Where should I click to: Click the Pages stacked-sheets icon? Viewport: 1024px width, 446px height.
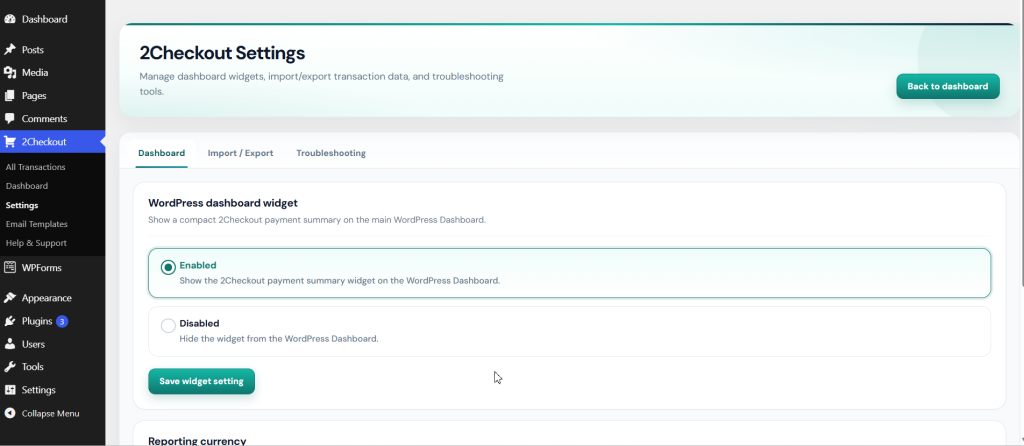[10, 96]
